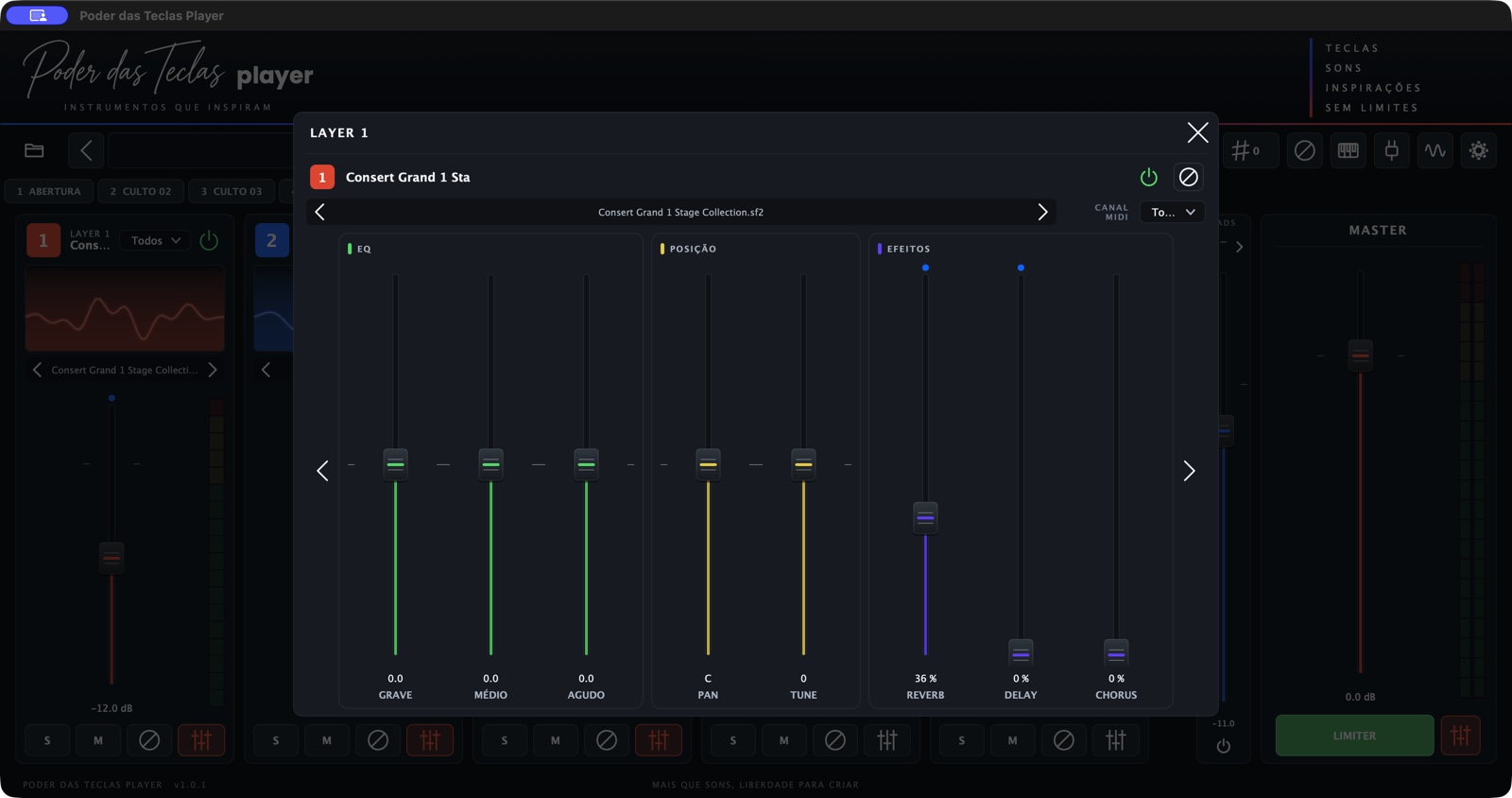
Task: Click next soundfont arrow on Layer 1 strip
Action: pyautogui.click(x=213, y=370)
